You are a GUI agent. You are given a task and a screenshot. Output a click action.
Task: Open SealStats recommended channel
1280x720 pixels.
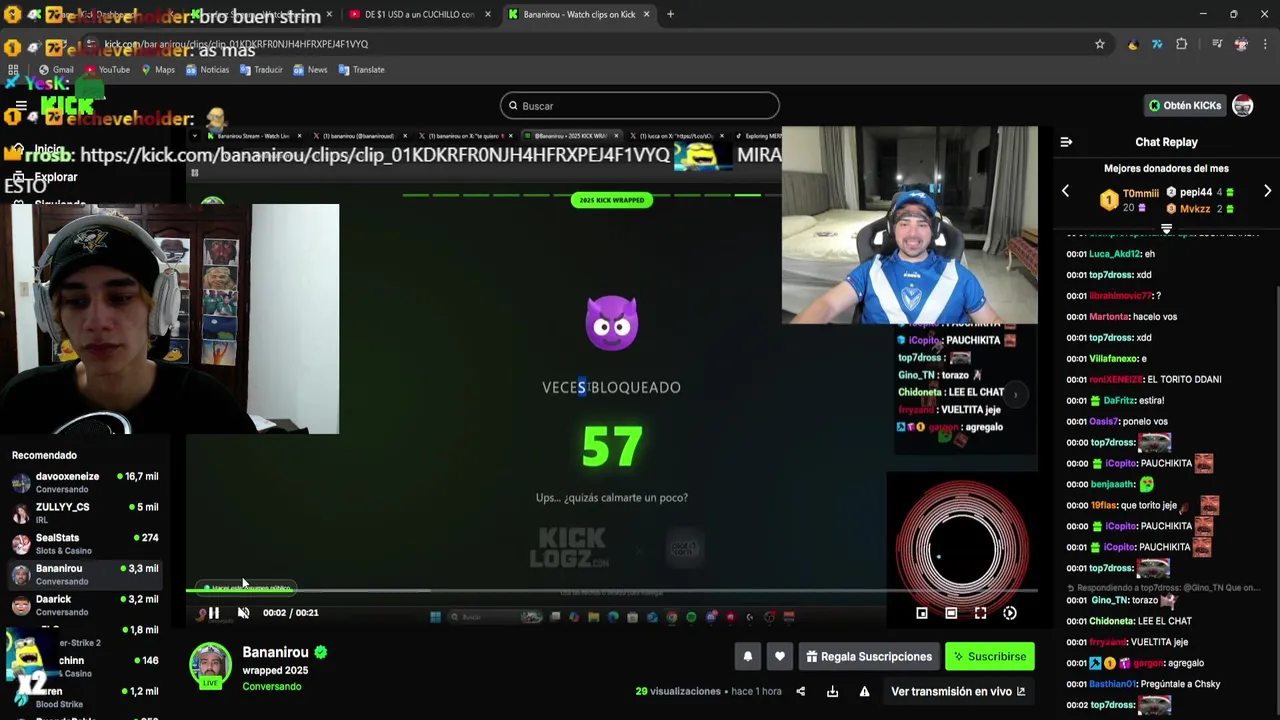pos(85,544)
